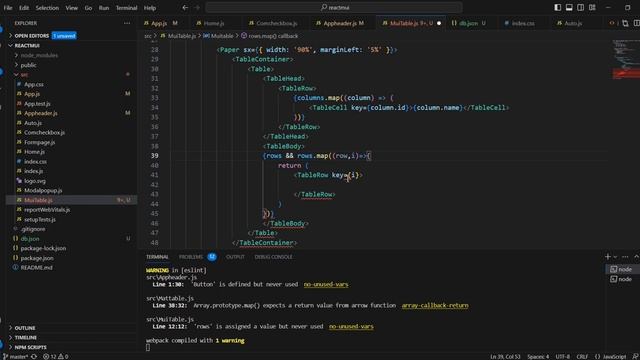Open package-lock.json in Explorer
This screenshot has width=640, height=360.
43,248
